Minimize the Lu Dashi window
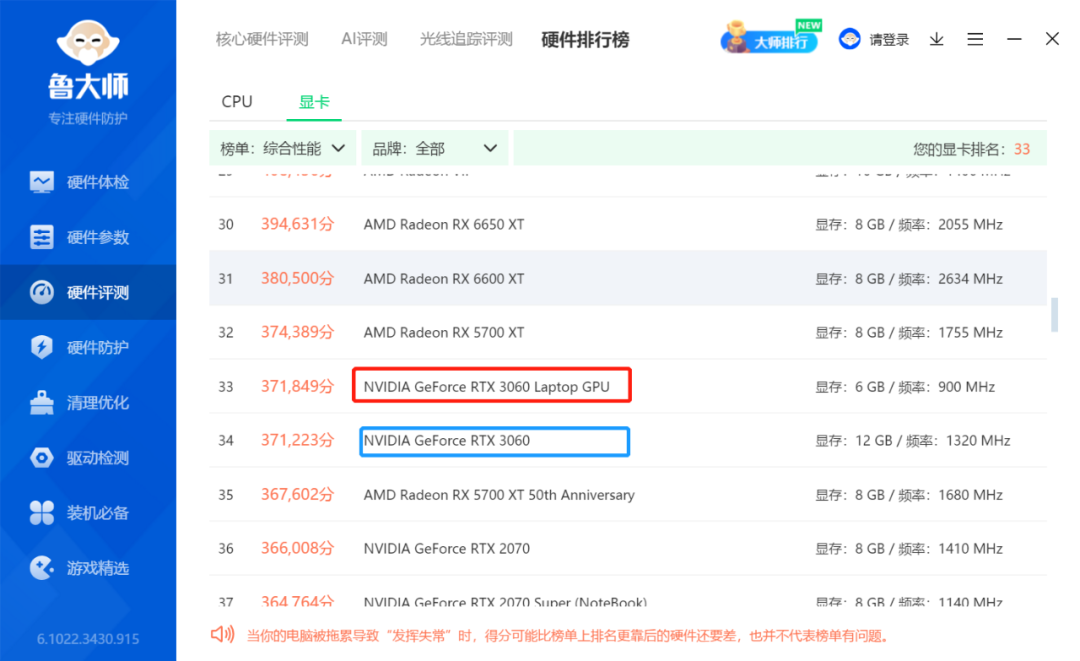This screenshot has width=1080, height=661. tap(1014, 39)
